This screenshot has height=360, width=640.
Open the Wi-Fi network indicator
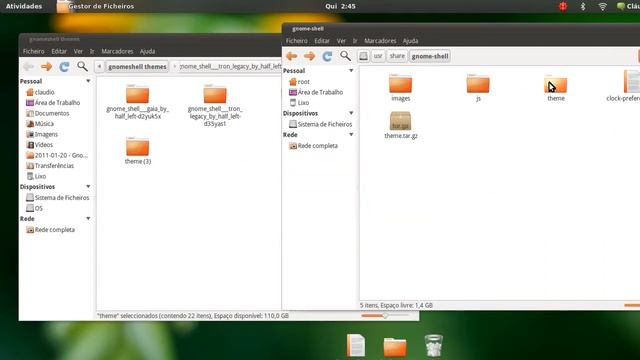(602, 6)
